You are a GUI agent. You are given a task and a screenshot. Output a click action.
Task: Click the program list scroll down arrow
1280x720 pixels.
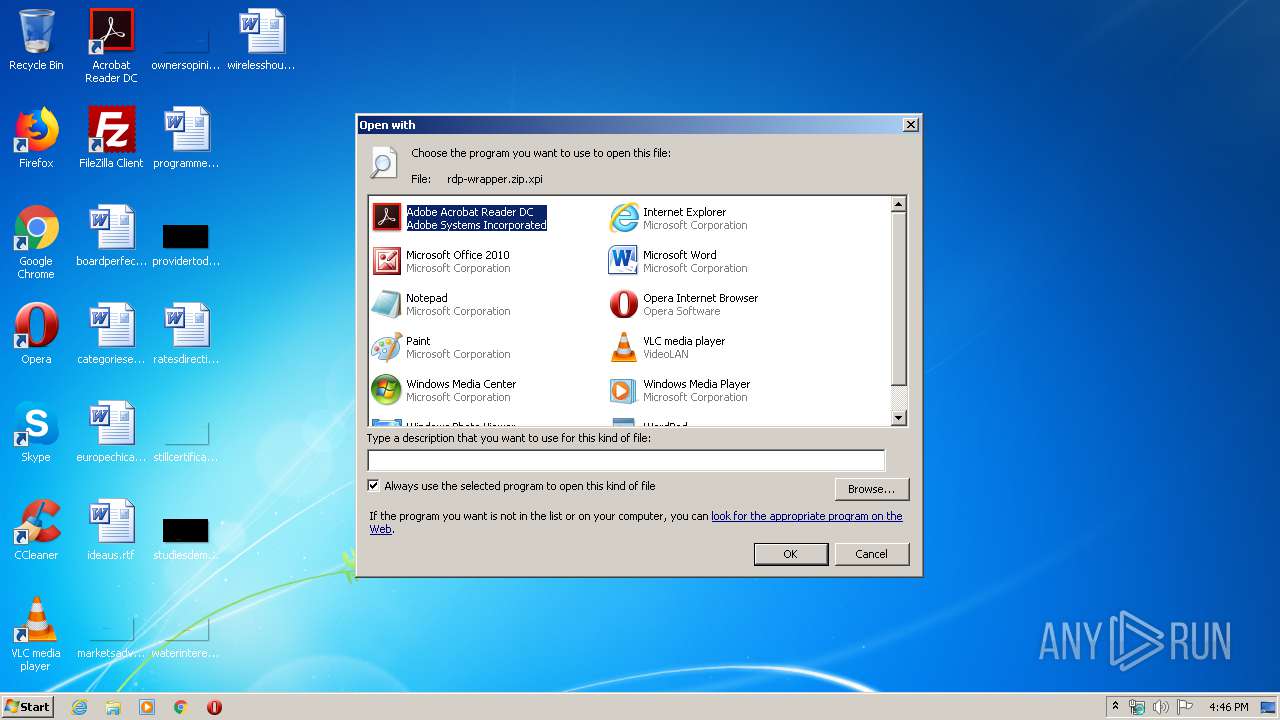pyautogui.click(x=898, y=418)
